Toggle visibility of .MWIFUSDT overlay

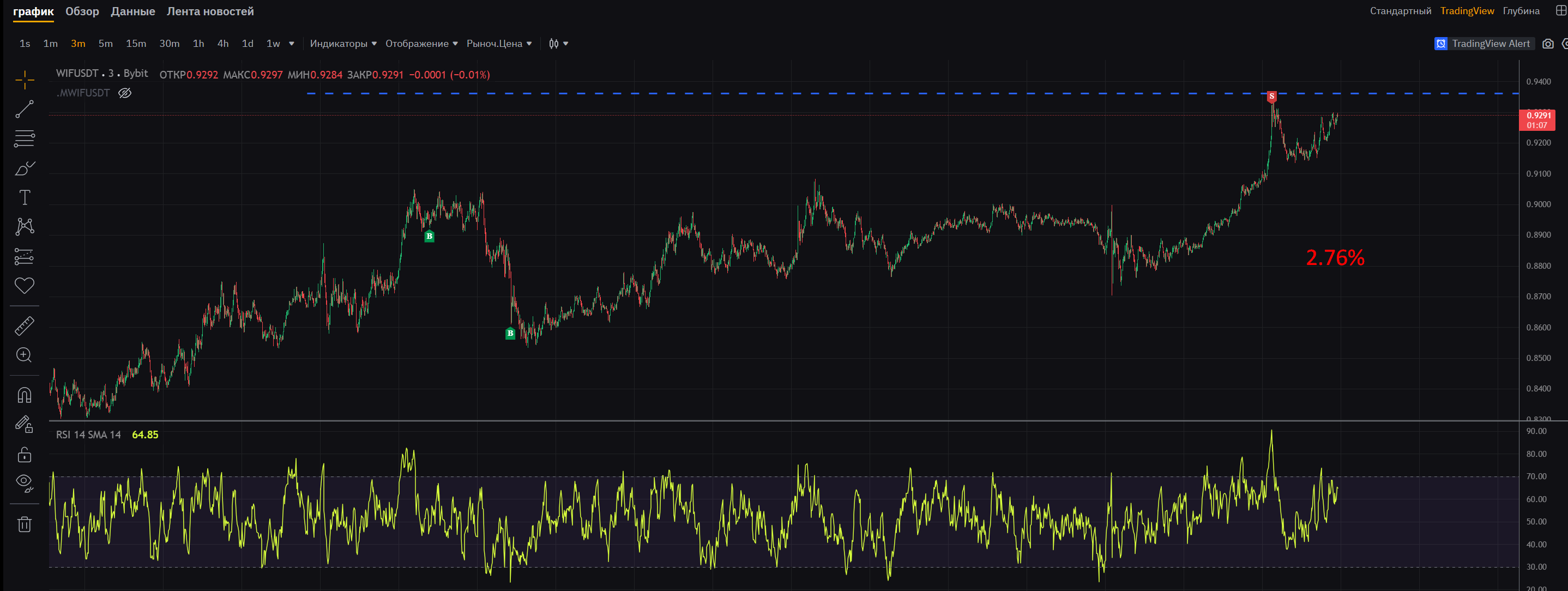(125, 93)
